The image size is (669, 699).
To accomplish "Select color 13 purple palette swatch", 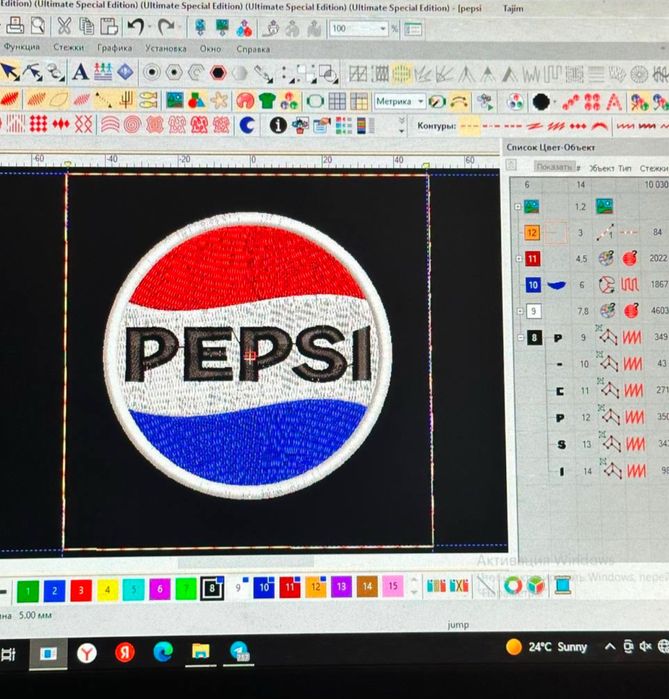I will point(341,586).
